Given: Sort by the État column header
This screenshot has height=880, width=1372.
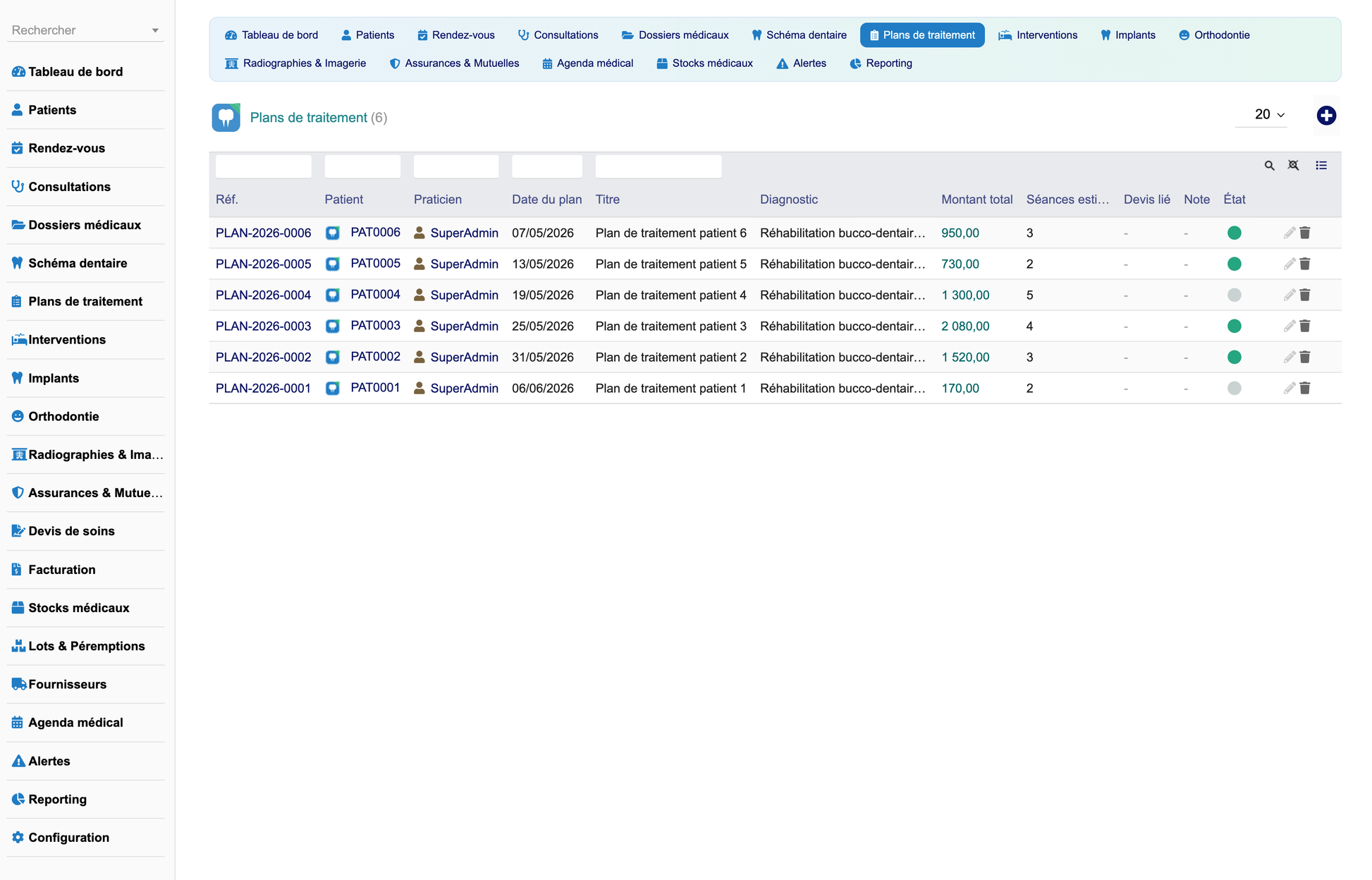Looking at the screenshot, I should pos(1234,200).
